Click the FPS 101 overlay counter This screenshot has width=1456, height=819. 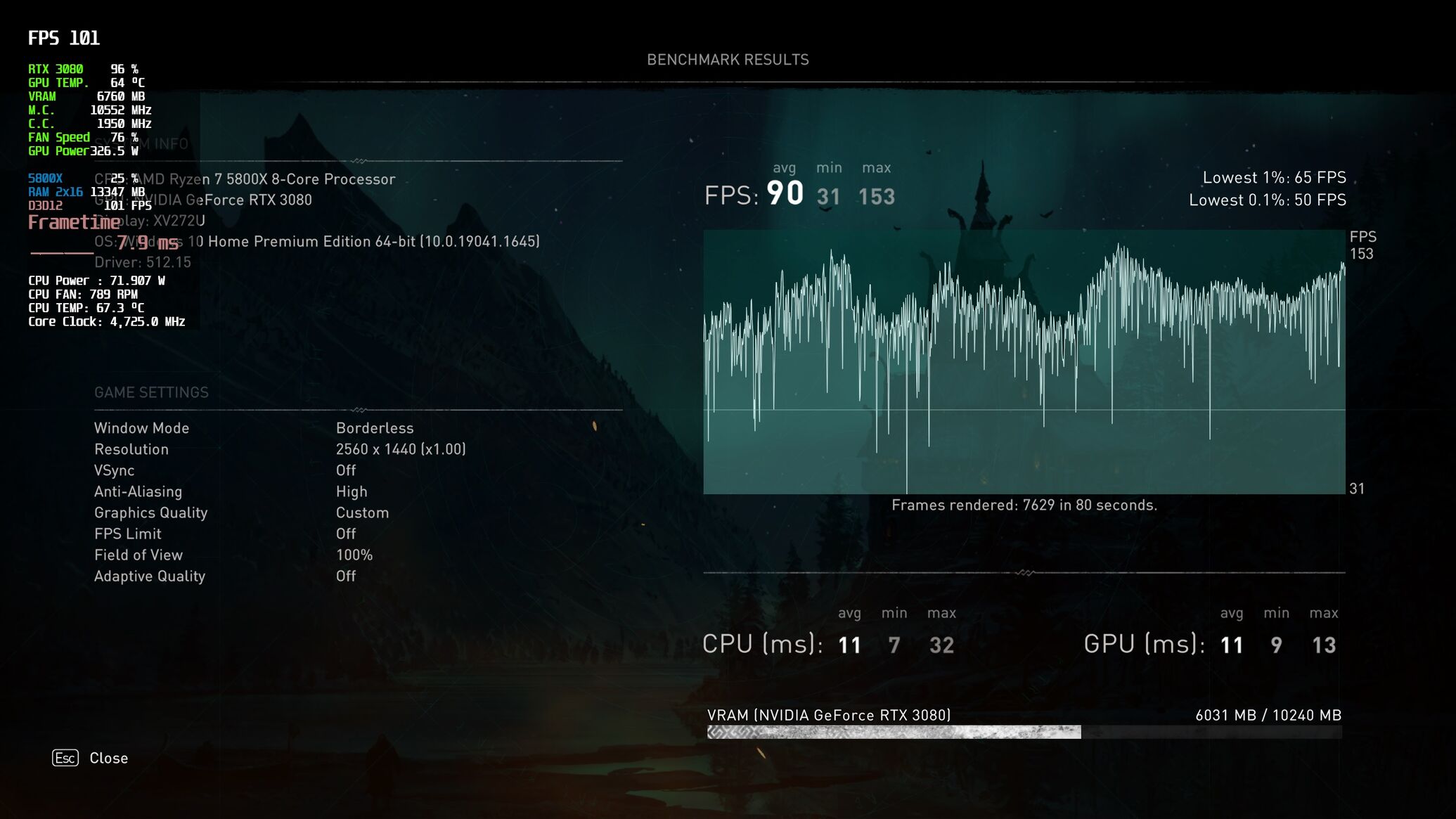click(x=64, y=38)
